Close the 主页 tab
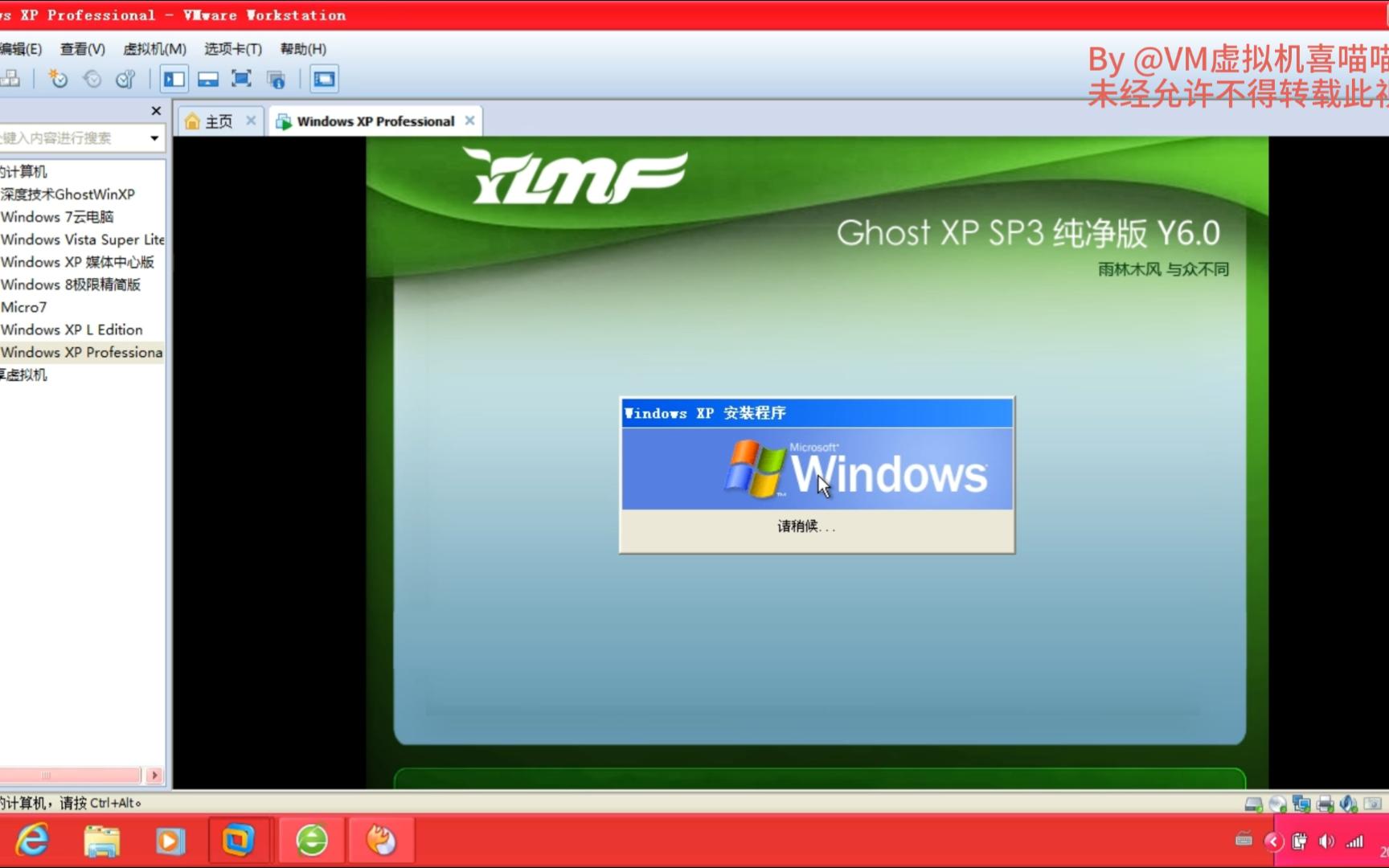 click(251, 121)
